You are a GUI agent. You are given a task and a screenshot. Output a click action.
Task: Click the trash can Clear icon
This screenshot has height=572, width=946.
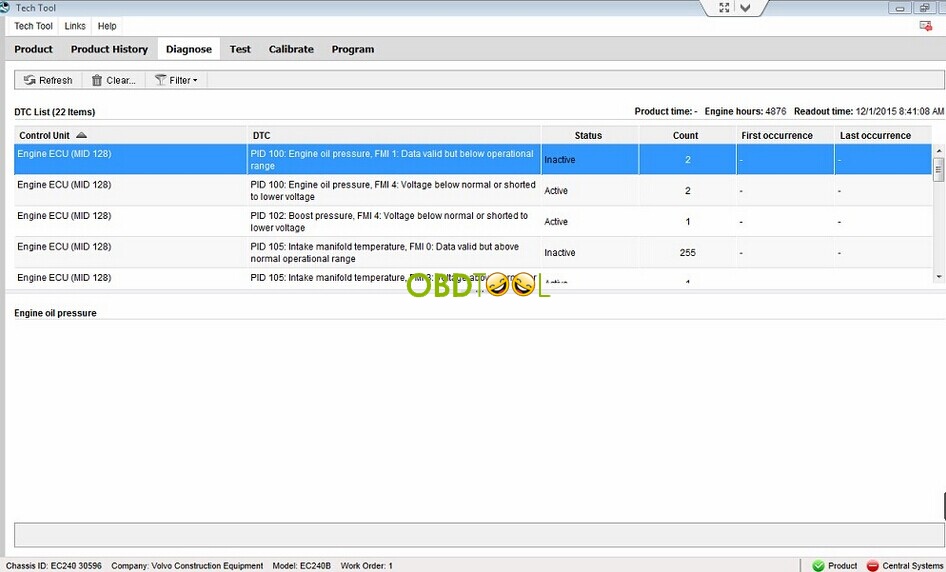(x=97, y=80)
